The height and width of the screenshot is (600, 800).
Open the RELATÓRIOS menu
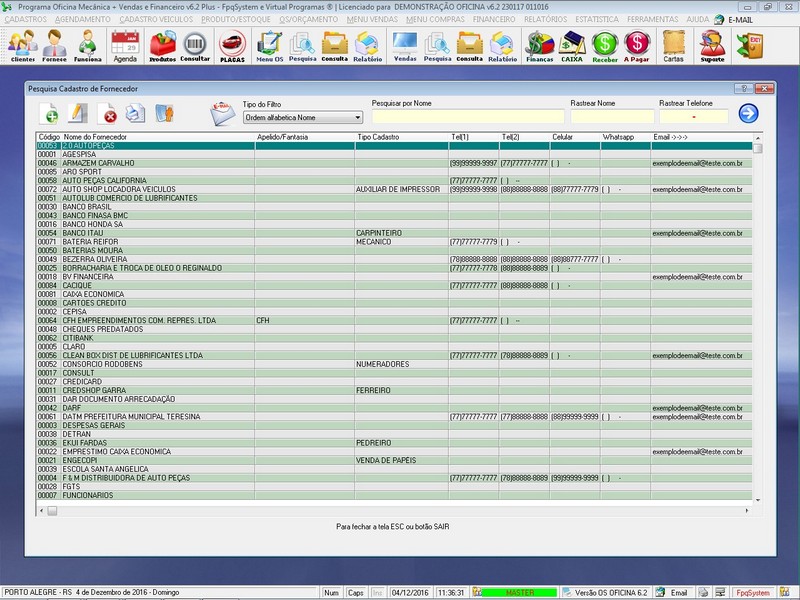(x=545, y=19)
